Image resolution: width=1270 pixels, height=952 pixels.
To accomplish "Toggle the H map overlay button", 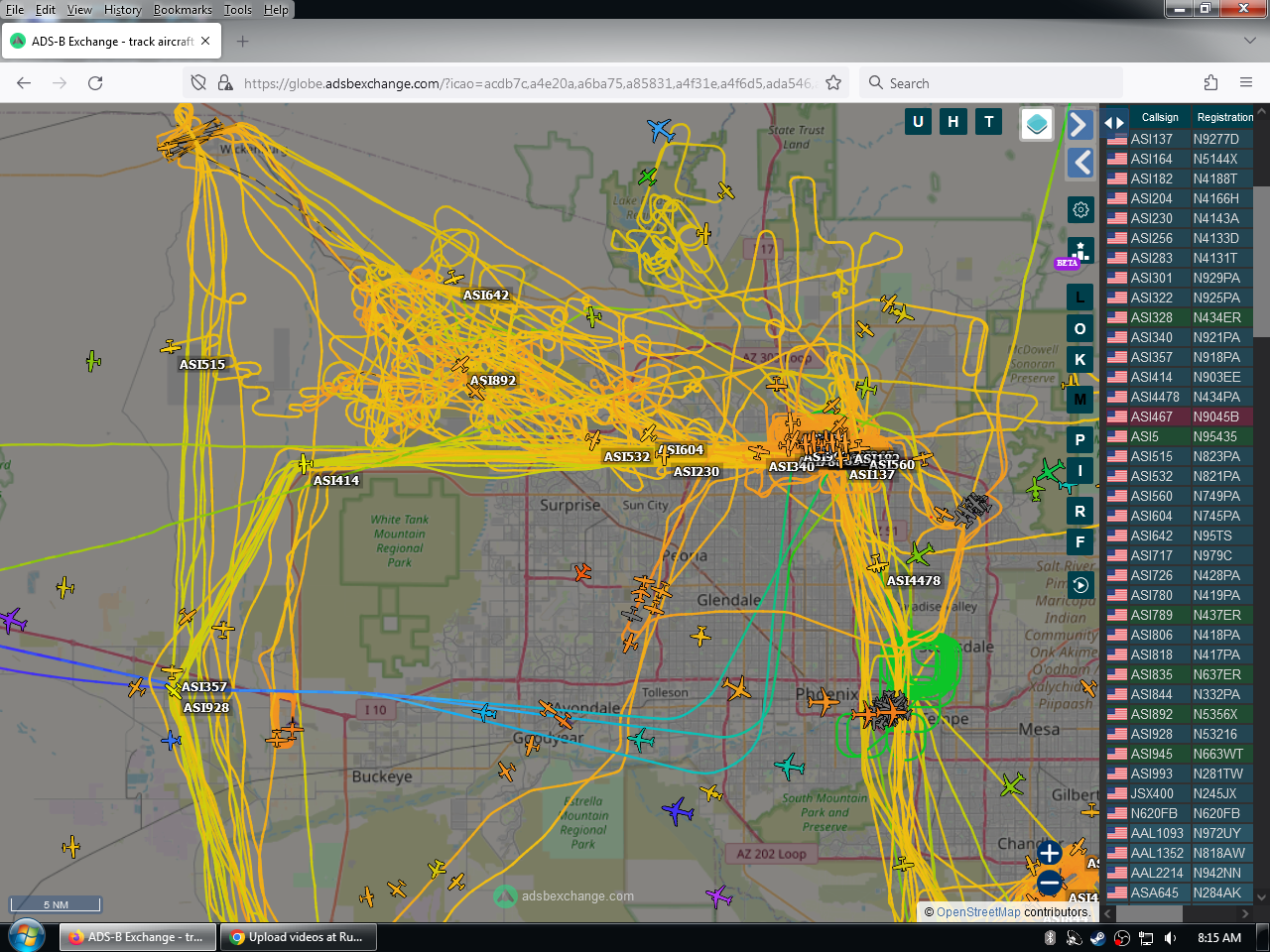I will tap(953, 122).
